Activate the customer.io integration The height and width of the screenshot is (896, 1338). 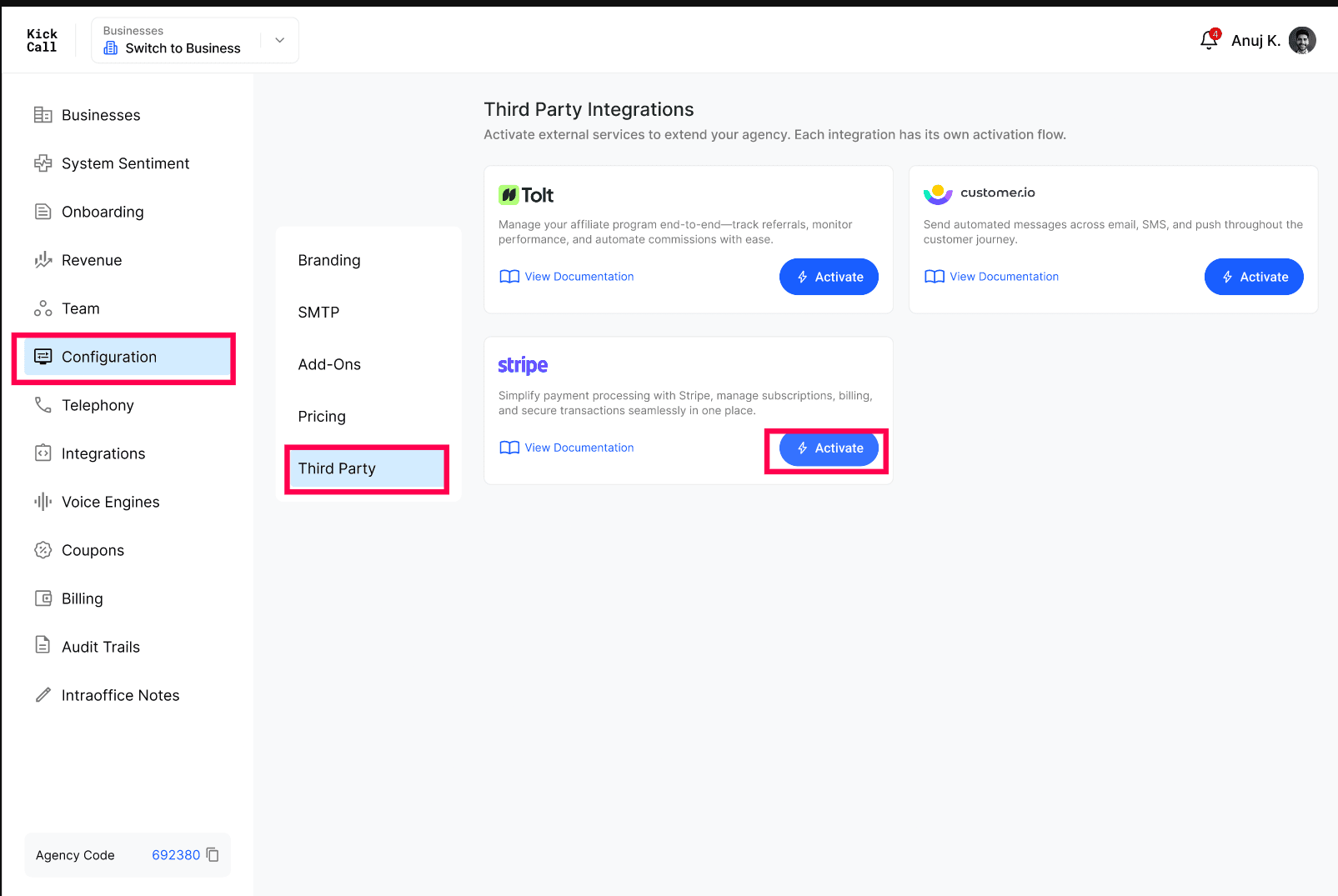[x=1254, y=277]
